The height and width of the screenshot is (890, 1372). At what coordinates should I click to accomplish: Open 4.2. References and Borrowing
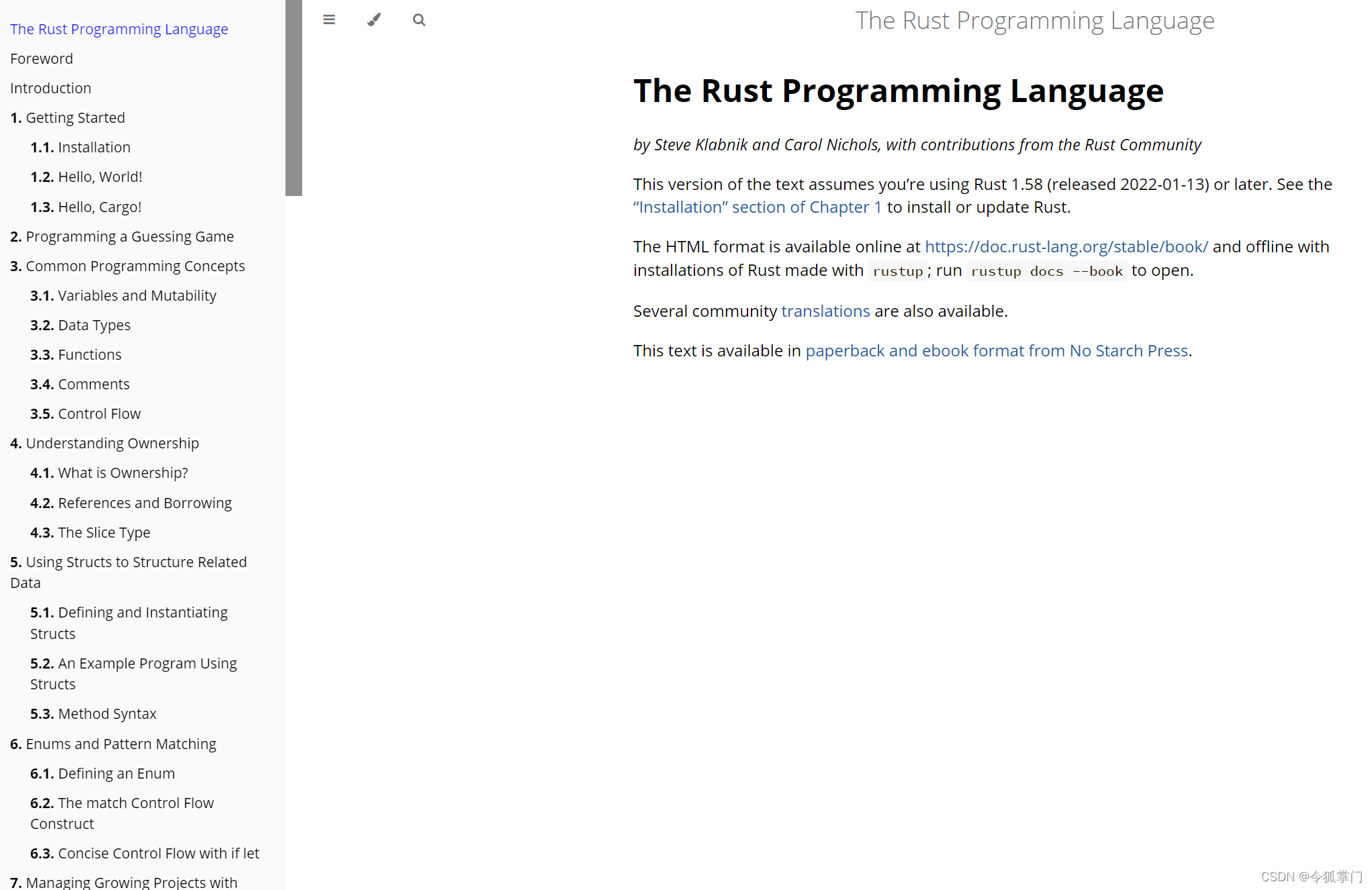[x=131, y=503]
